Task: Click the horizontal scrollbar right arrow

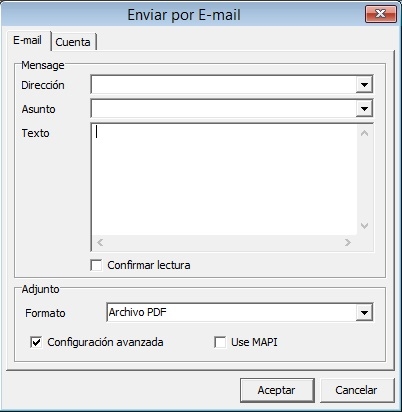Action: [348, 243]
